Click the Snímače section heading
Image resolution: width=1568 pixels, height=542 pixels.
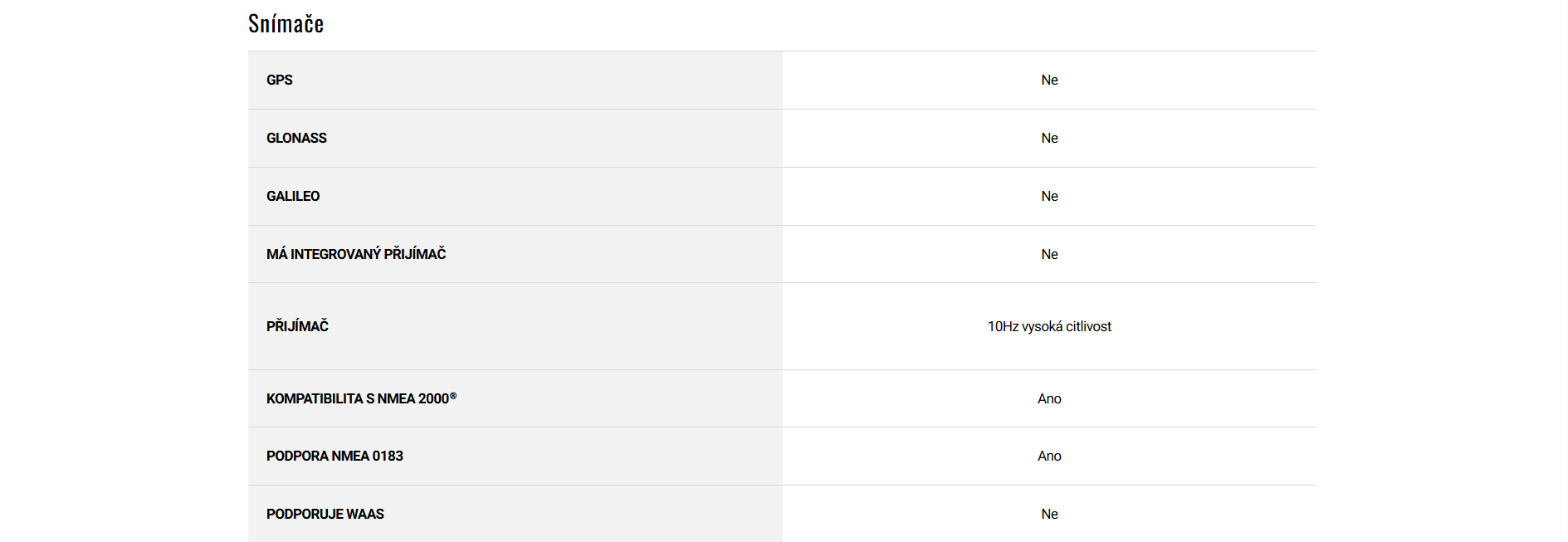click(x=286, y=24)
